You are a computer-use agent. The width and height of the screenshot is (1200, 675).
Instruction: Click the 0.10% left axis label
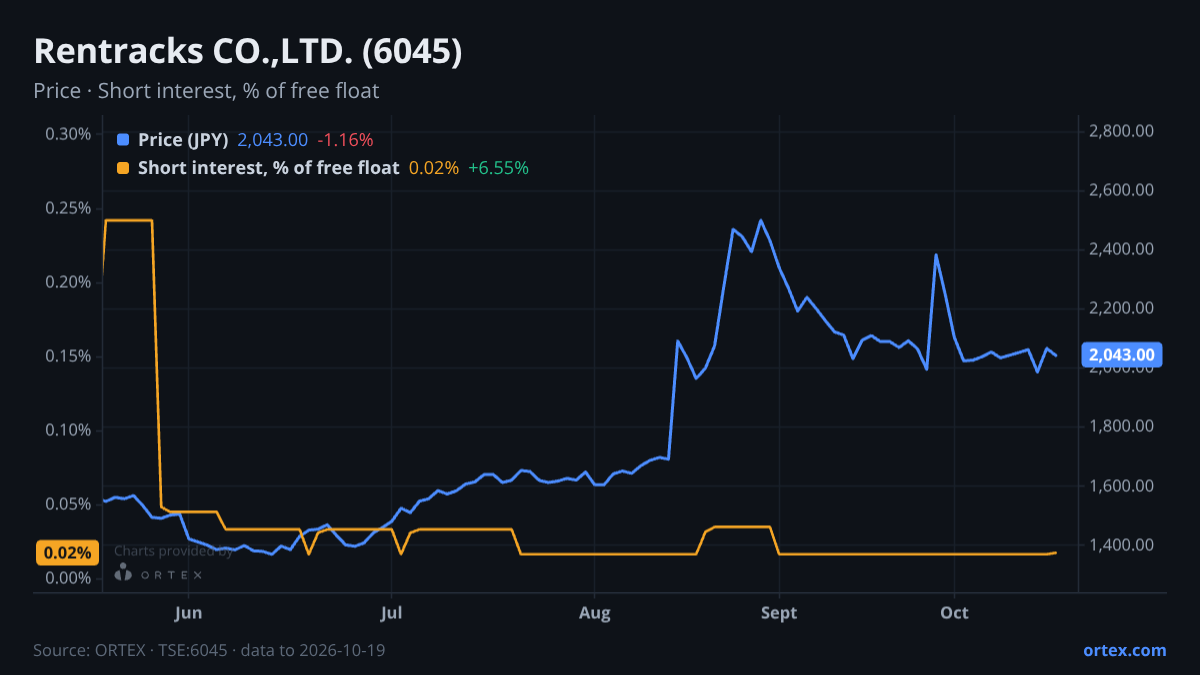pos(68,430)
